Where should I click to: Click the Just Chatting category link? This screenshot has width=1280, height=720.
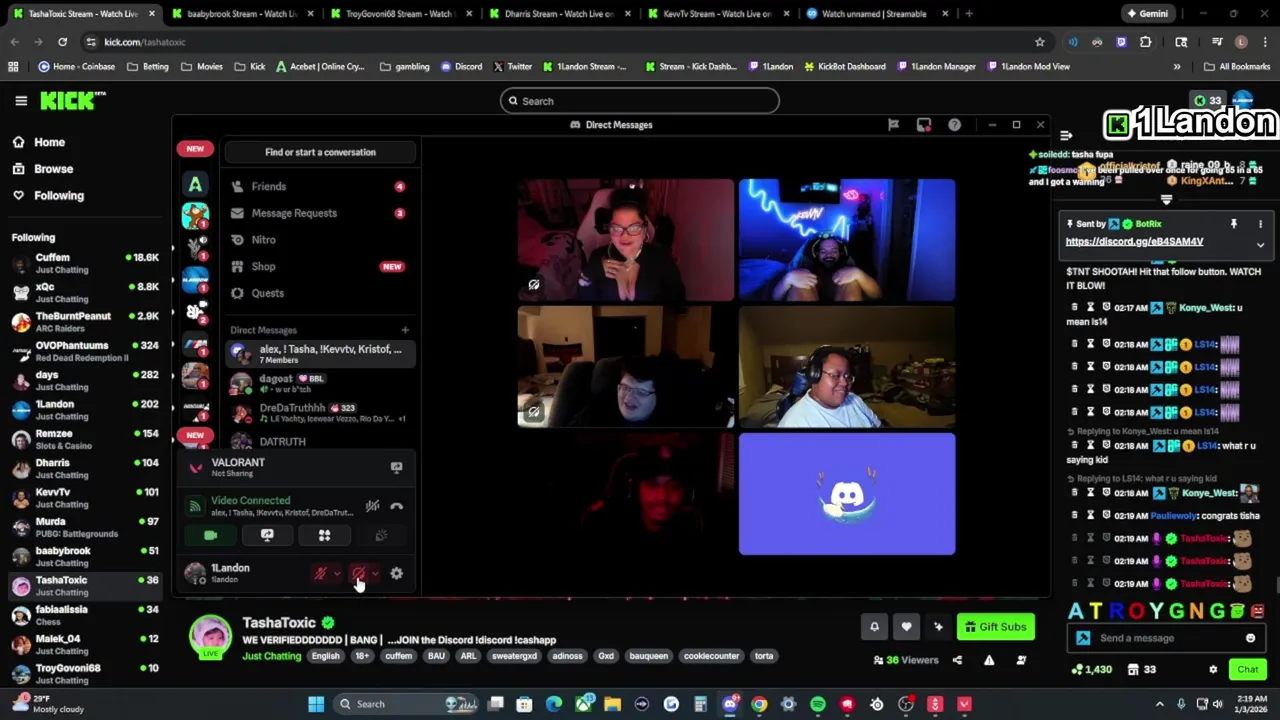[271, 656]
